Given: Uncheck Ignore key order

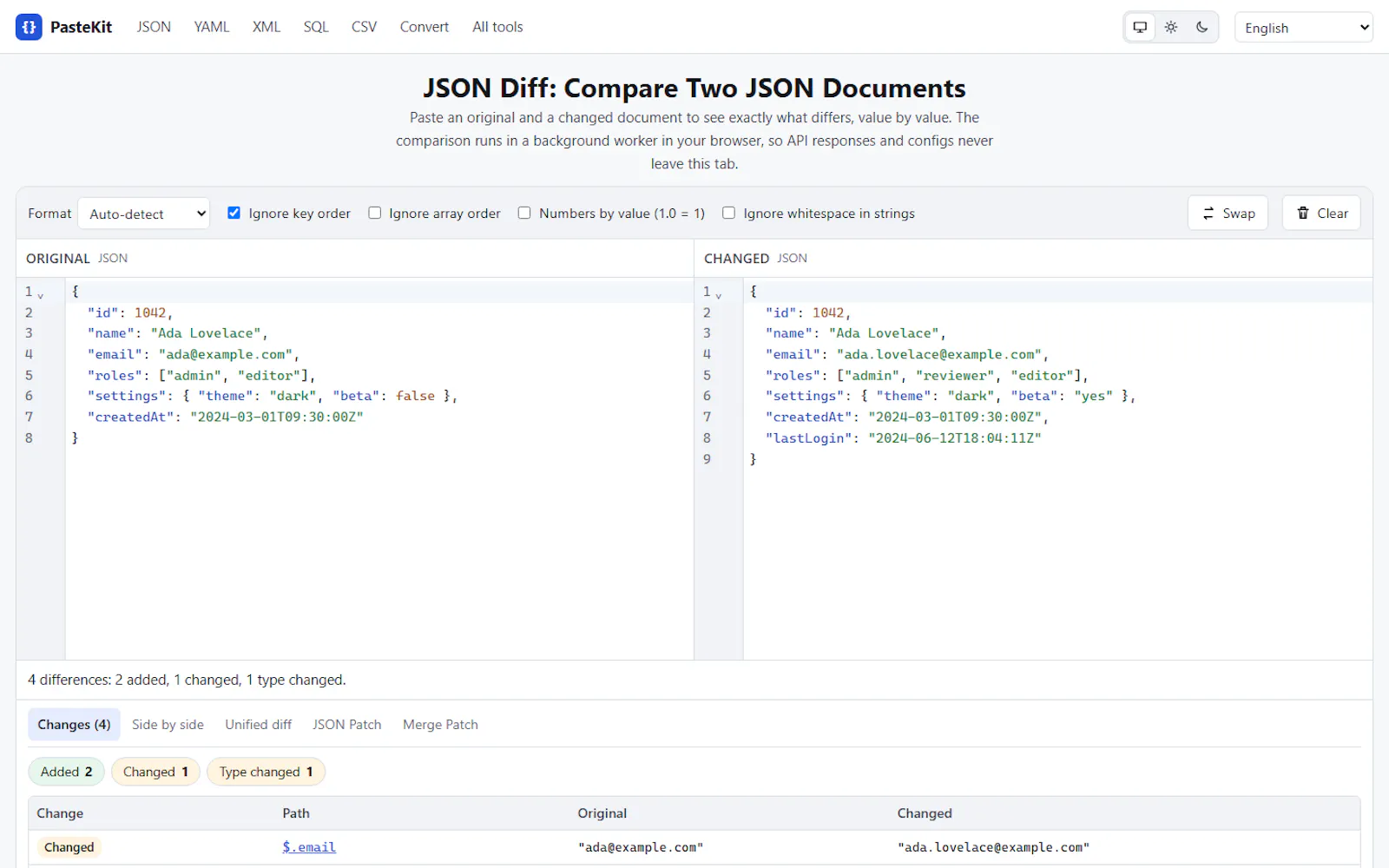Looking at the screenshot, I should (x=234, y=213).
